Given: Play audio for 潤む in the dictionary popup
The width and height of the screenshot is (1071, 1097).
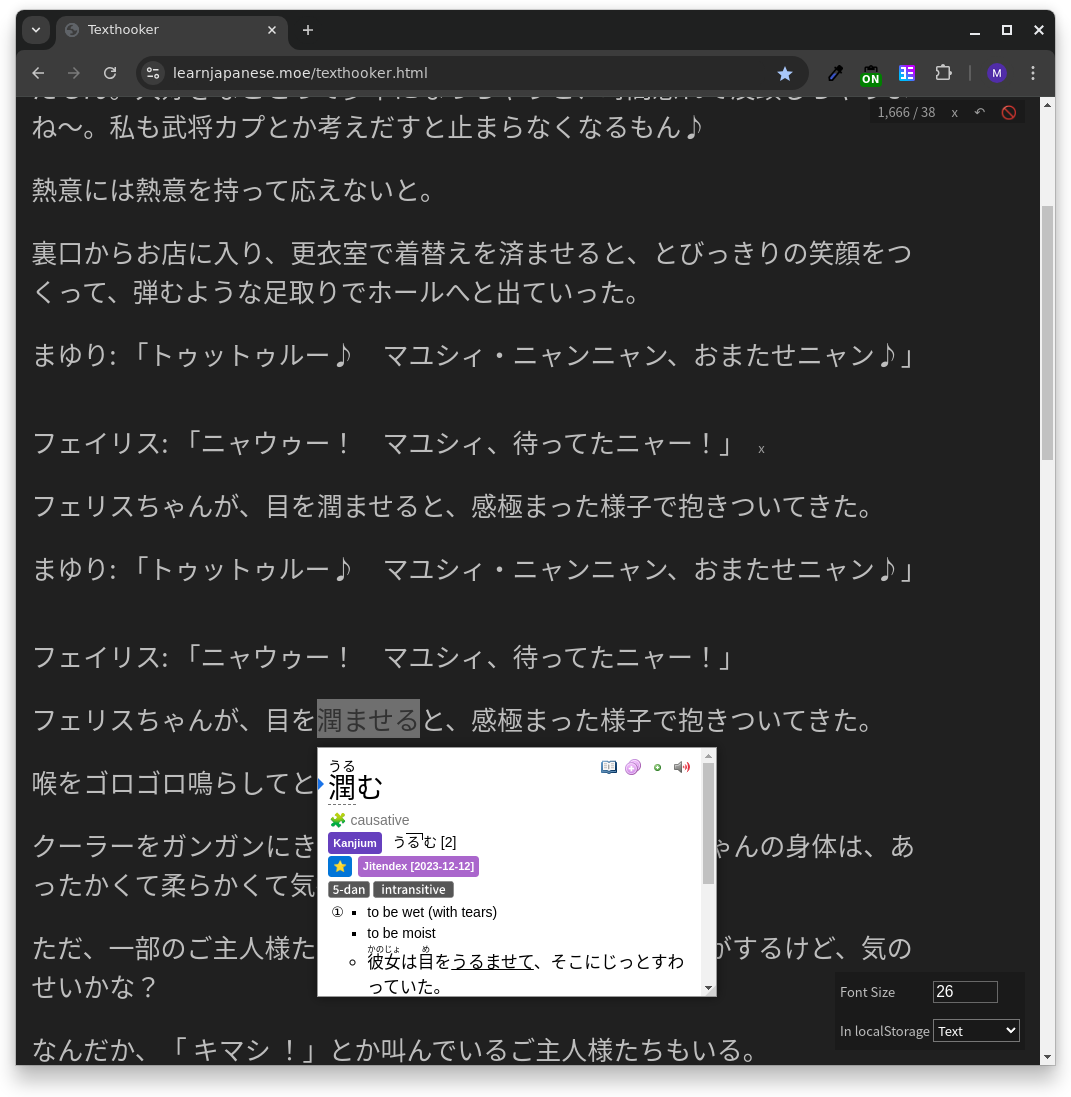Looking at the screenshot, I should click(x=681, y=767).
